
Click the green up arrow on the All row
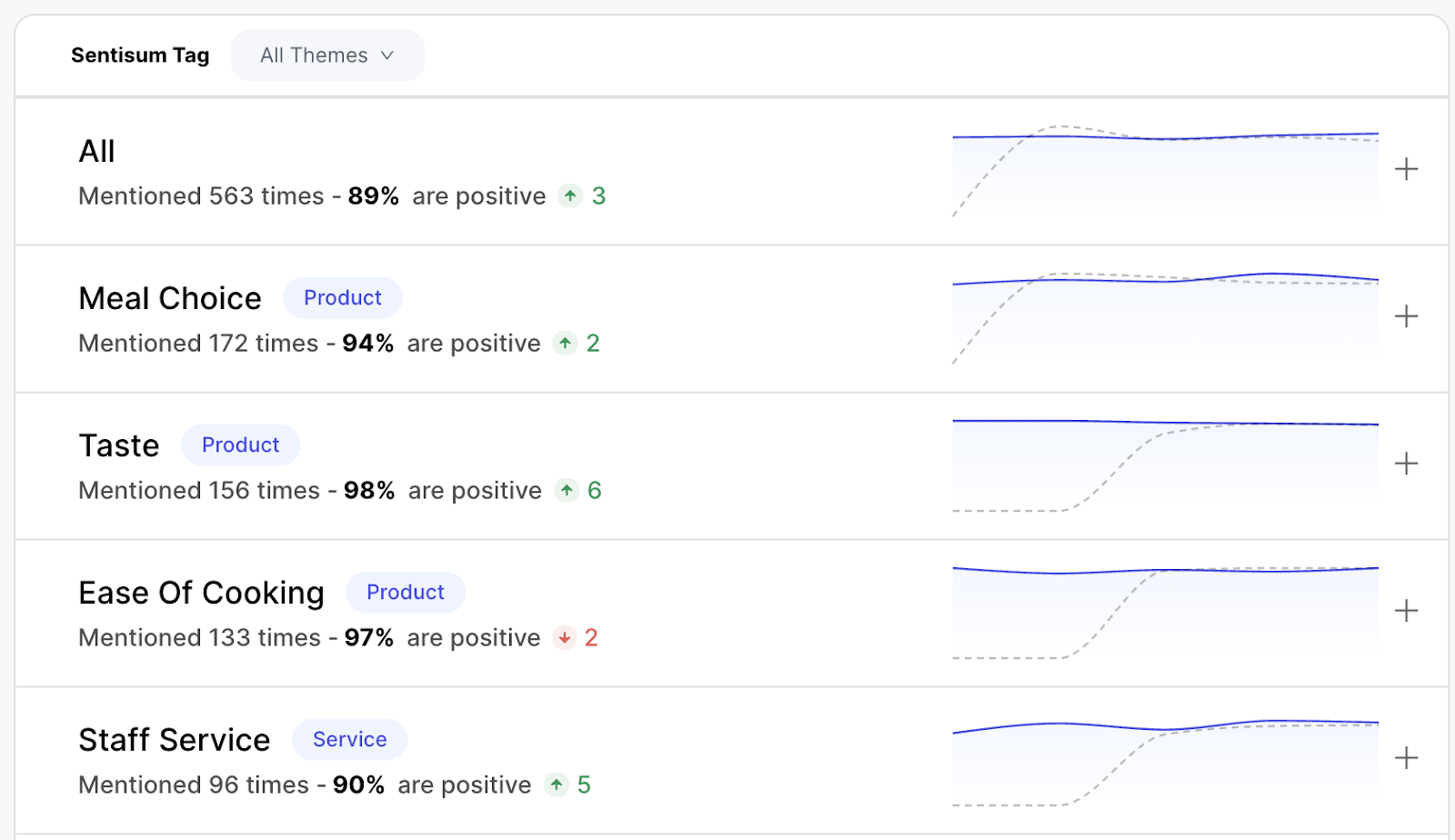click(569, 196)
